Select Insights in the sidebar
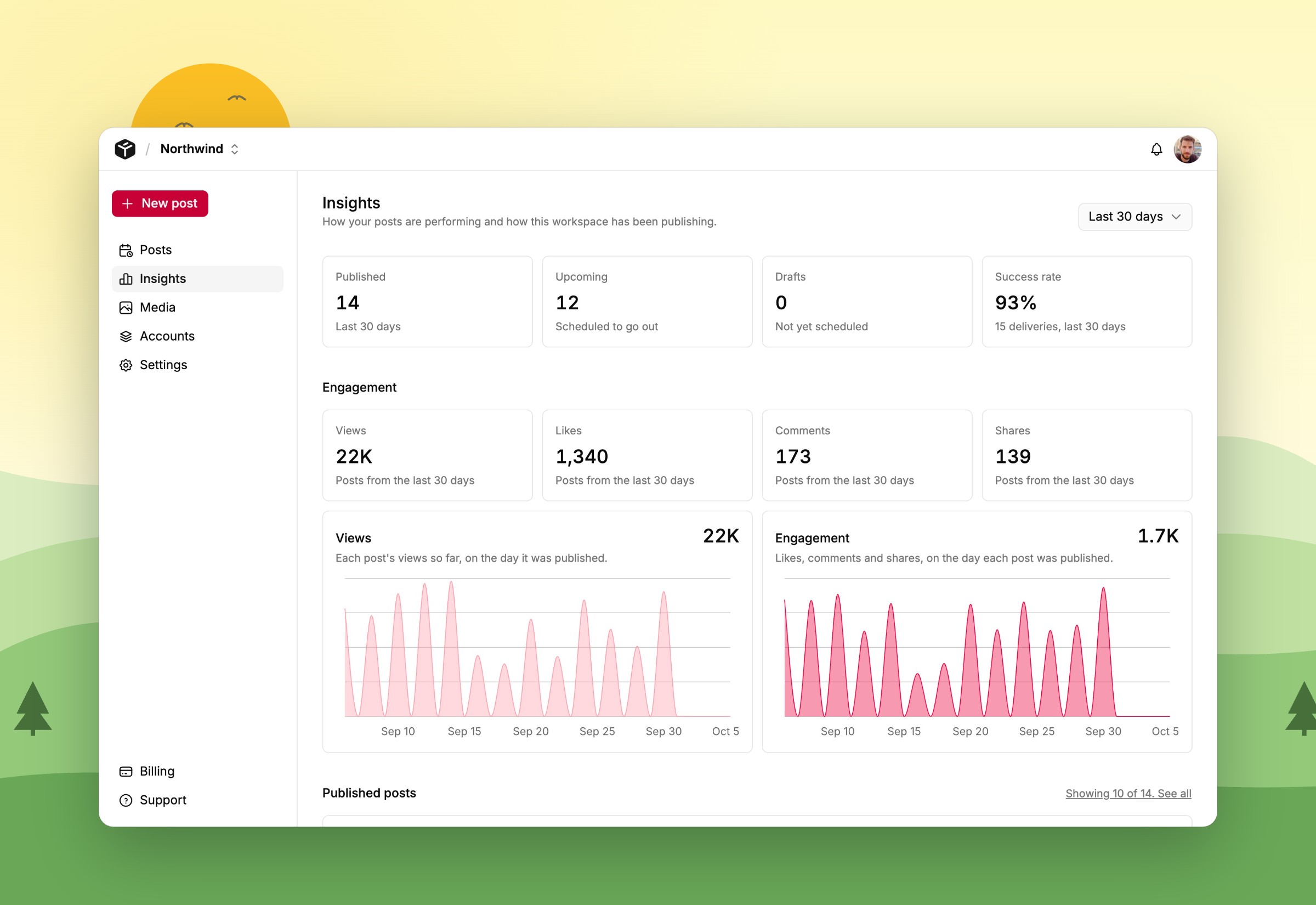1316x905 pixels. tap(197, 279)
